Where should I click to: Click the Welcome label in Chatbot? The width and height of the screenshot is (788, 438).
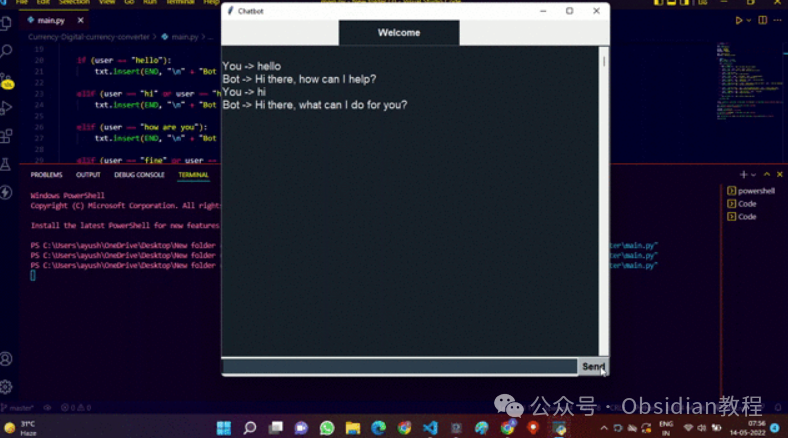click(x=399, y=33)
